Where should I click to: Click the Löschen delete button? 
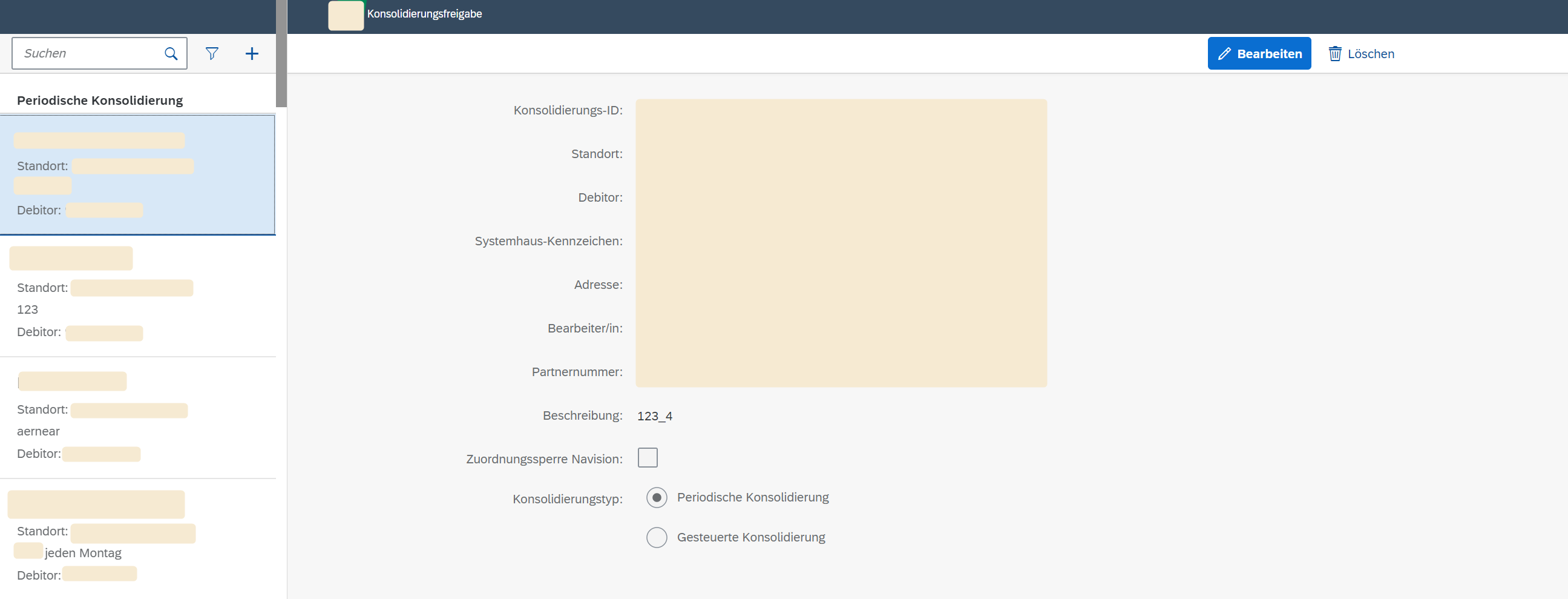[1361, 54]
